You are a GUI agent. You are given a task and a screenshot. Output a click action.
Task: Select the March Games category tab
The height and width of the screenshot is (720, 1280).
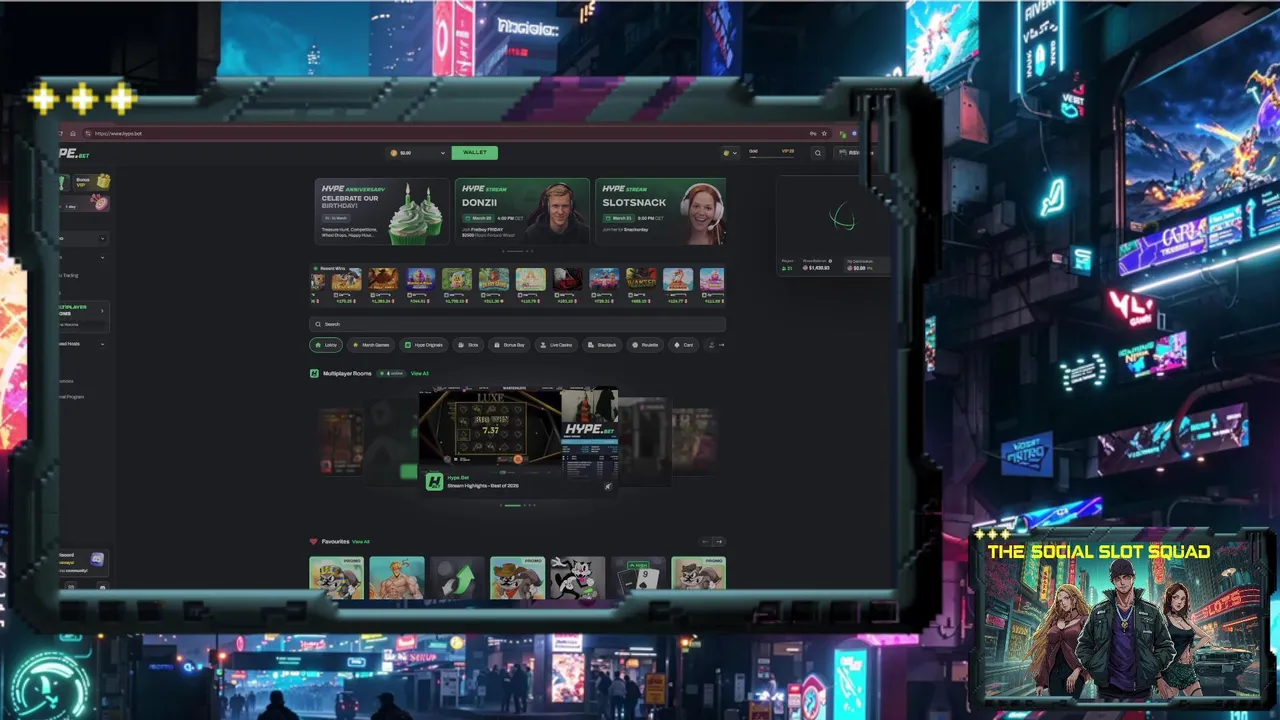371,345
